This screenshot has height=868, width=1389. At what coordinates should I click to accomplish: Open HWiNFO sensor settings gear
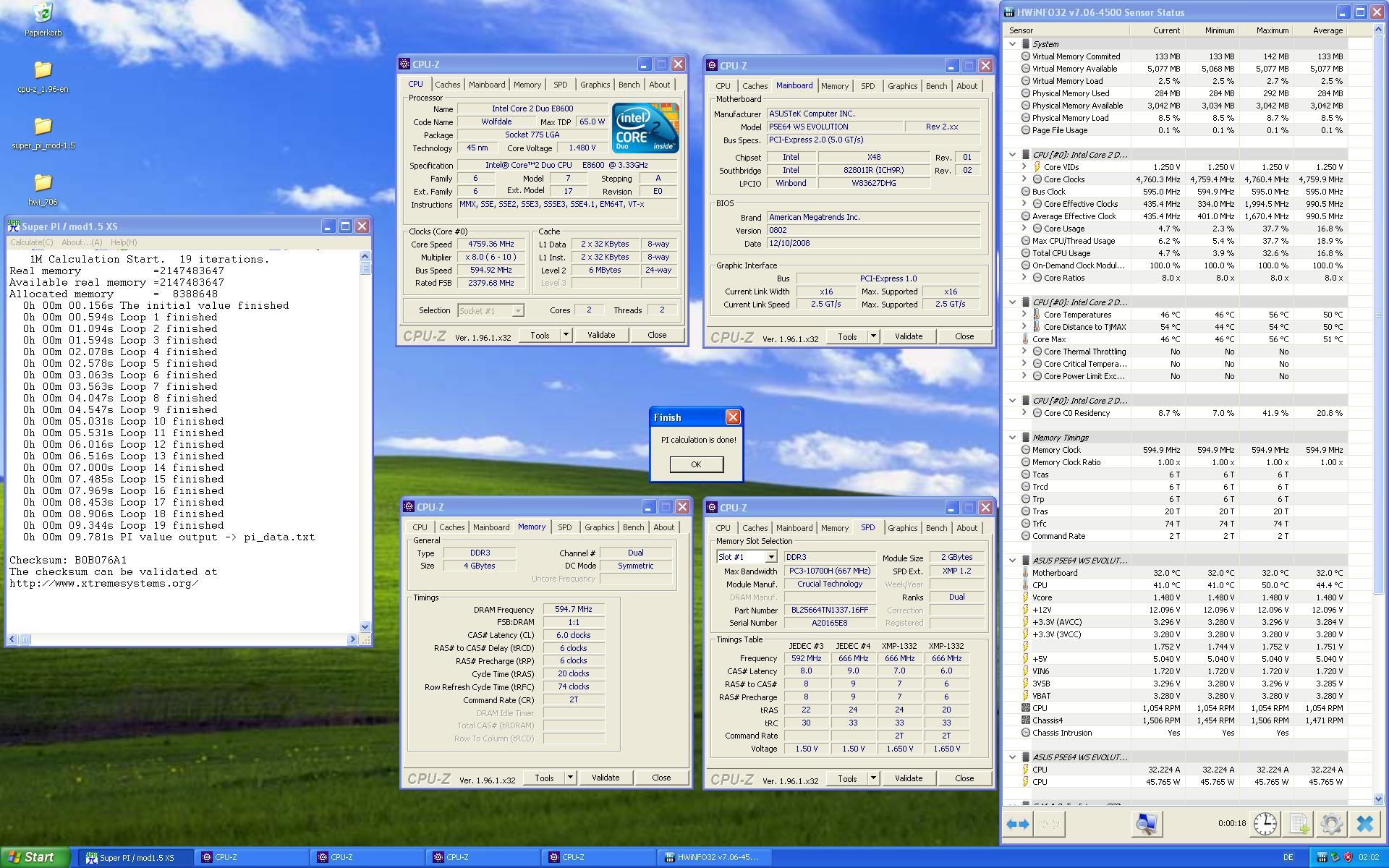click(x=1331, y=824)
